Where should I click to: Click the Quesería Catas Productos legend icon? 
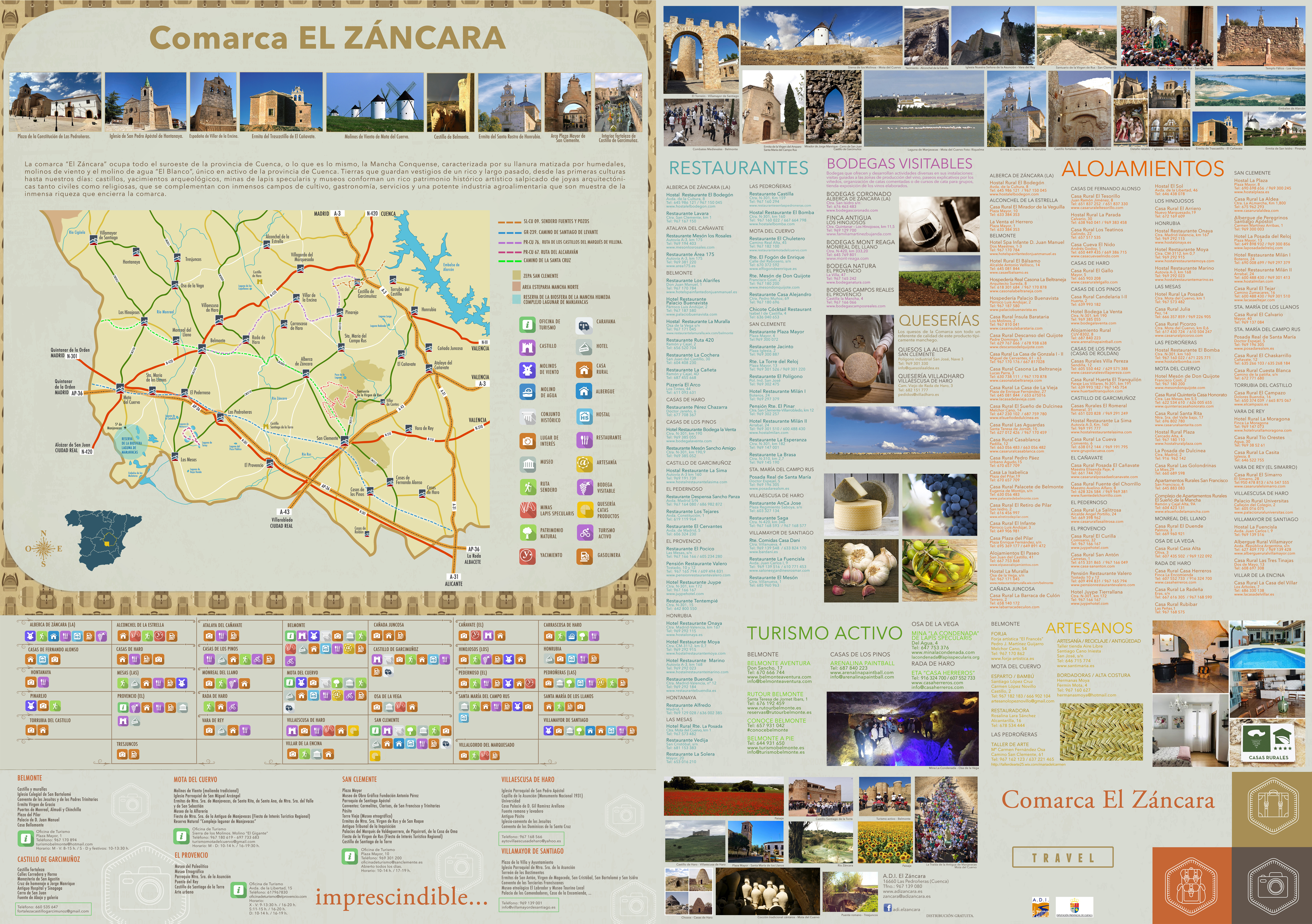tap(585, 509)
